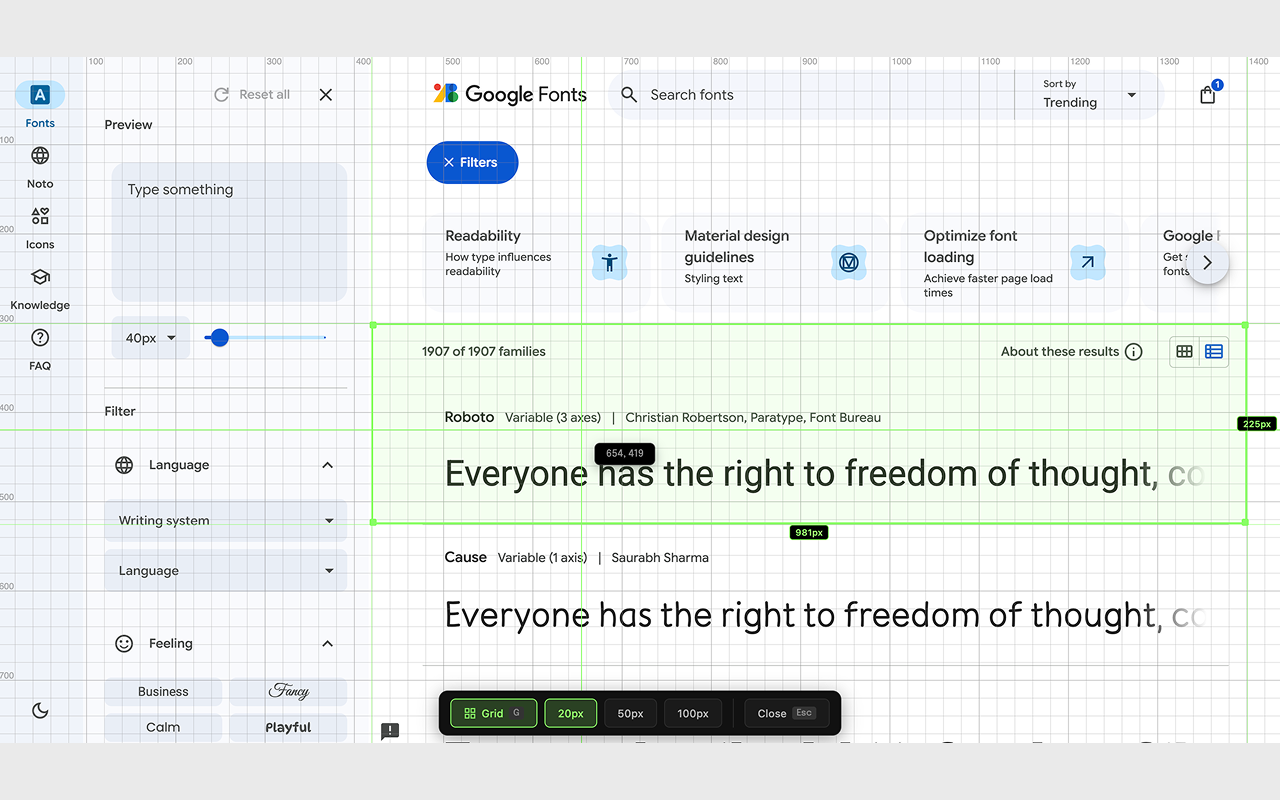Click the arrow icon on Optimize font loading card
The image size is (1280, 800).
point(1088,263)
